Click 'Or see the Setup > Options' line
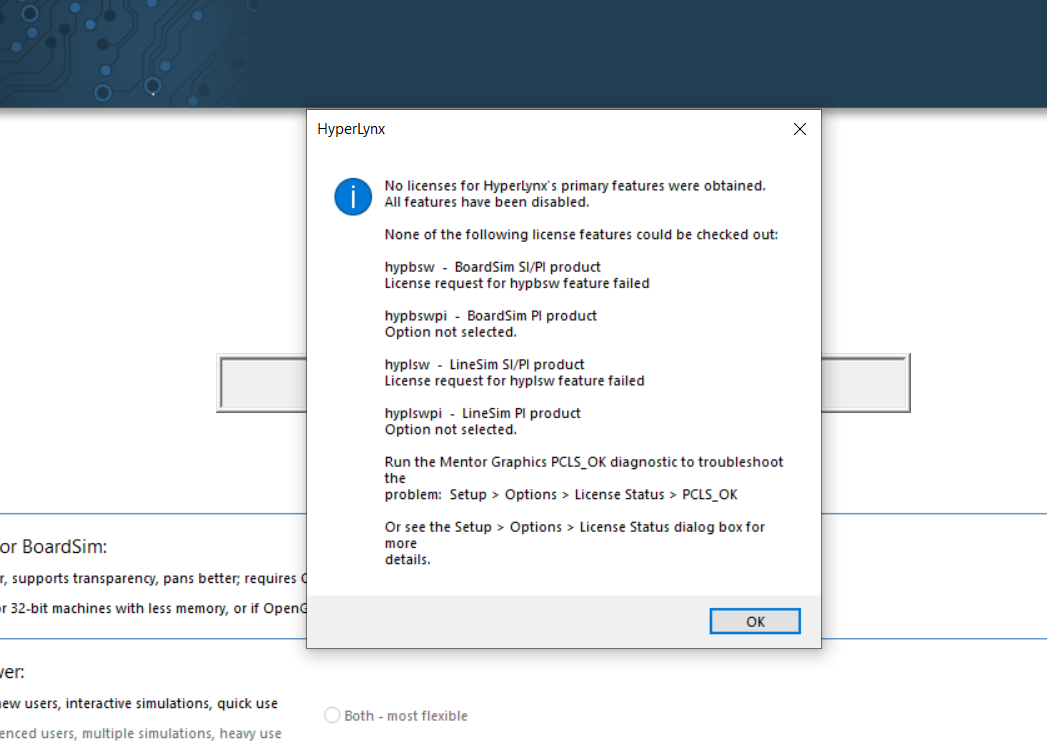1047x748 pixels. [x=574, y=527]
